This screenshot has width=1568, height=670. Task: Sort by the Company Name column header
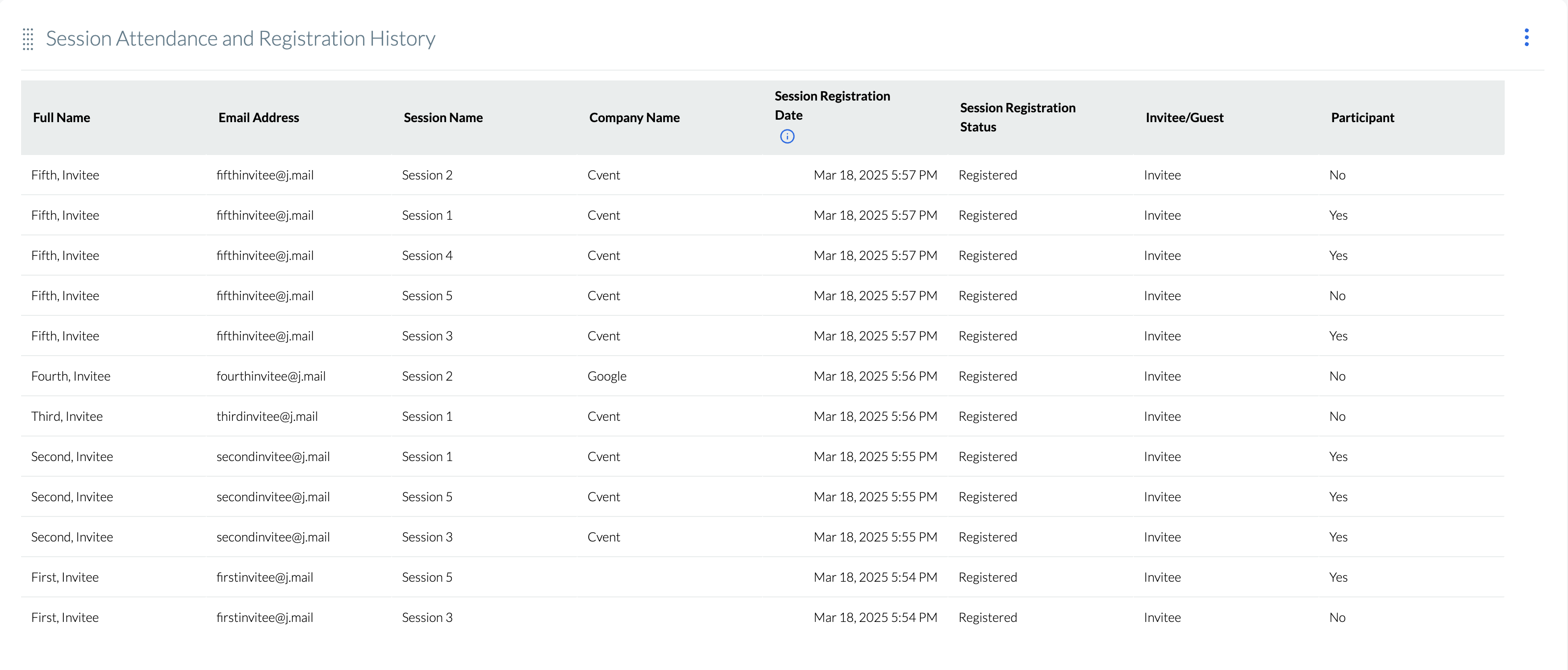click(634, 117)
